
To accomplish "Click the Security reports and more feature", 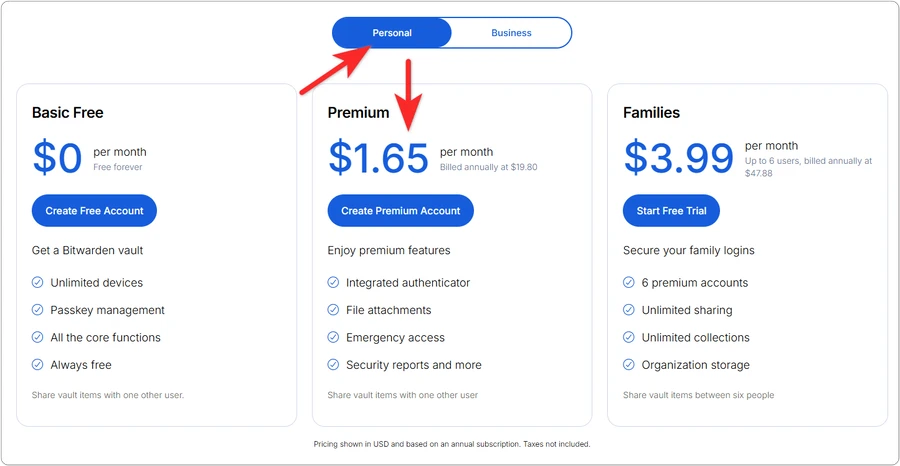I will click(x=413, y=365).
